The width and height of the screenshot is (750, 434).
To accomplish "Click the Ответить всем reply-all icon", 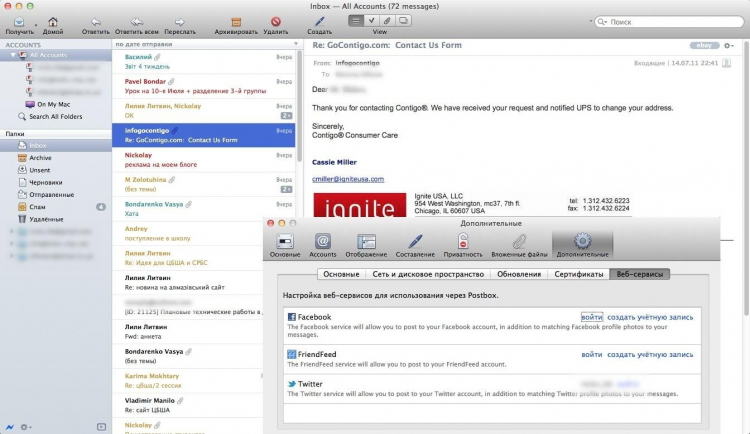I will [x=137, y=22].
